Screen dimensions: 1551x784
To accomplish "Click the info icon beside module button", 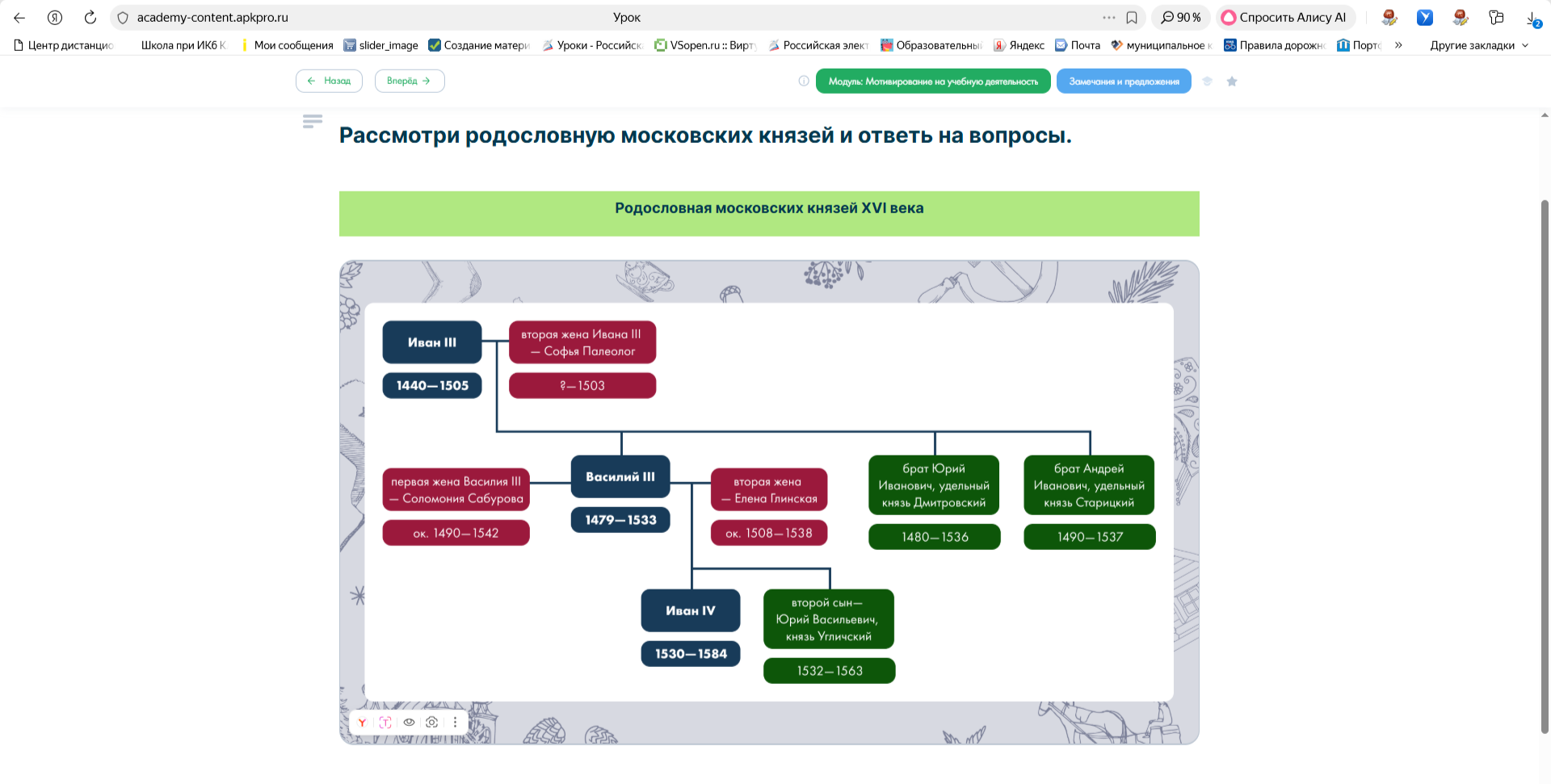I will (804, 82).
